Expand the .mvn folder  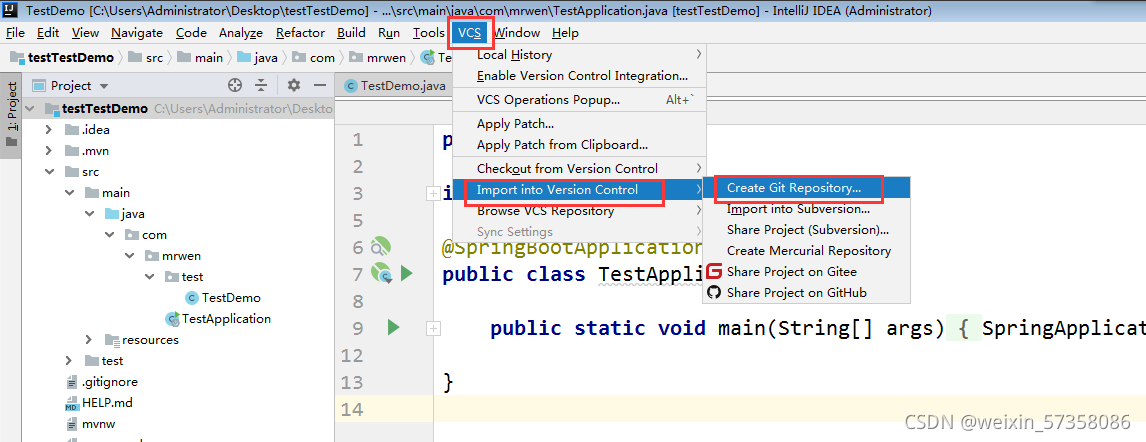coord(49,151)
